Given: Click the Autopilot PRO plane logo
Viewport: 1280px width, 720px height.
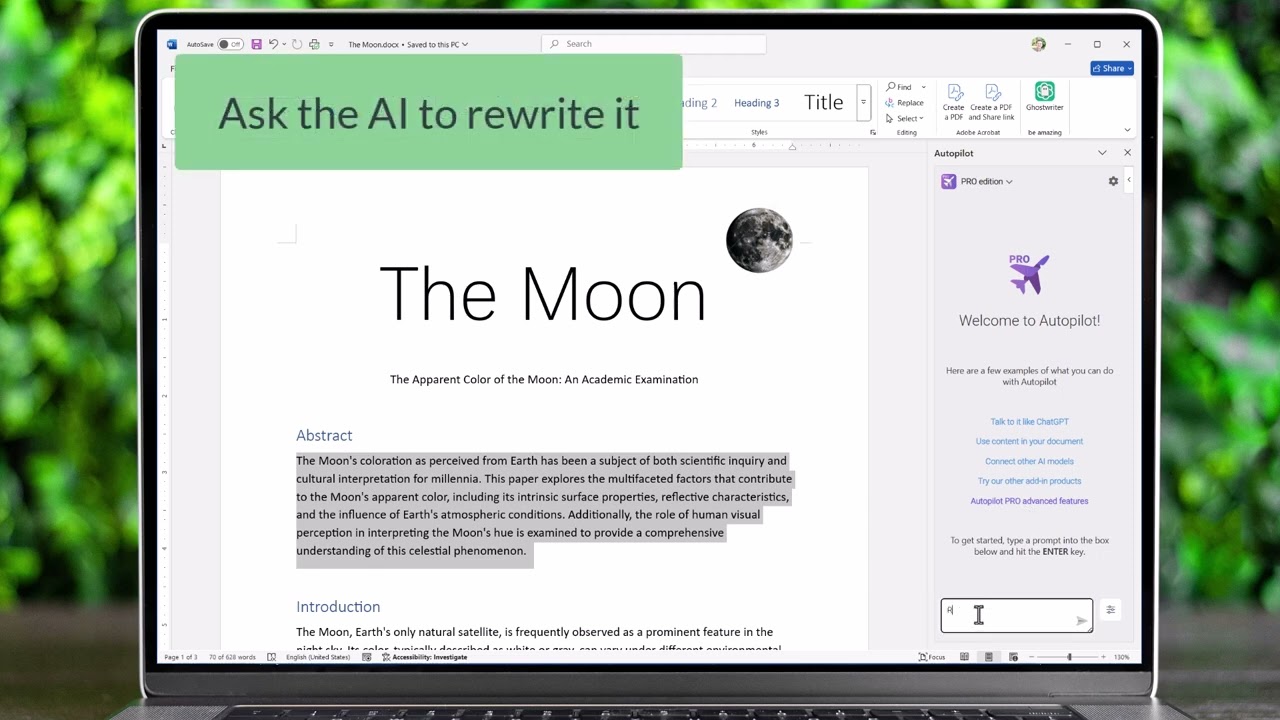Looking at the screenshot, I should pyautogui.click(x=1029, y=274).
